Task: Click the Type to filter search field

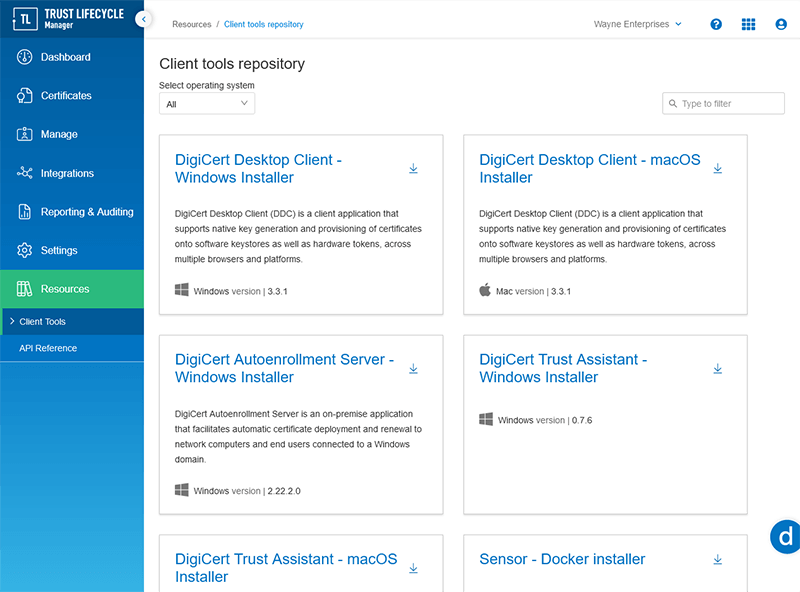Action: 723,104
